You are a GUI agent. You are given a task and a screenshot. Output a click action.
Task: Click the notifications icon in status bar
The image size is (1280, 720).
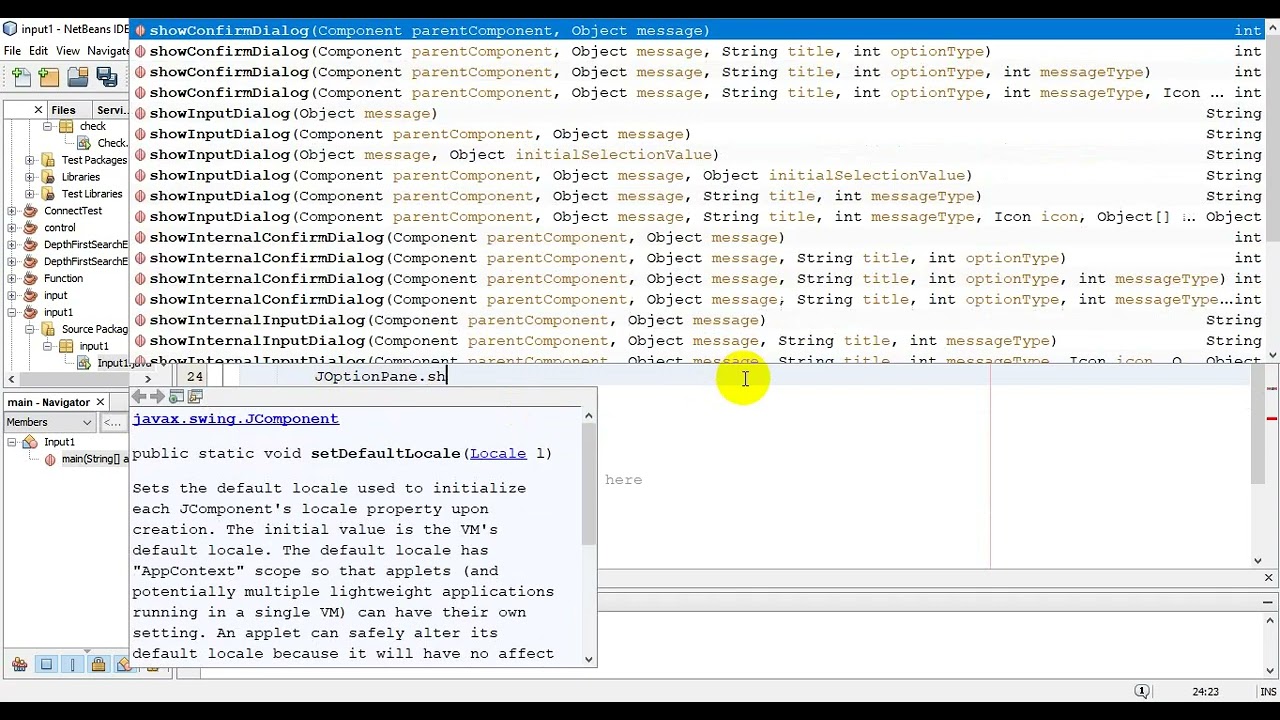pyautogui.click(x=1141, y=691)
